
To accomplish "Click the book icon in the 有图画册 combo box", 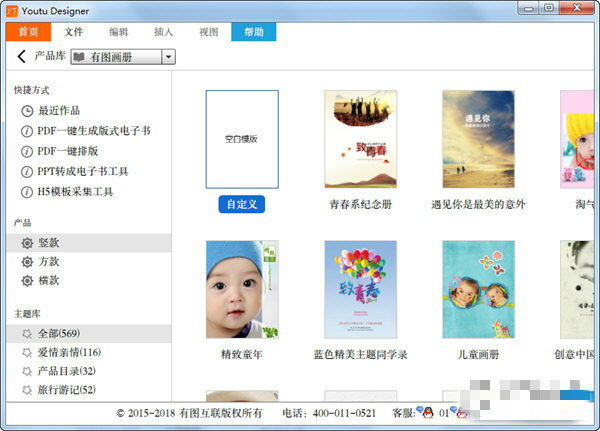I will (79, 57).
